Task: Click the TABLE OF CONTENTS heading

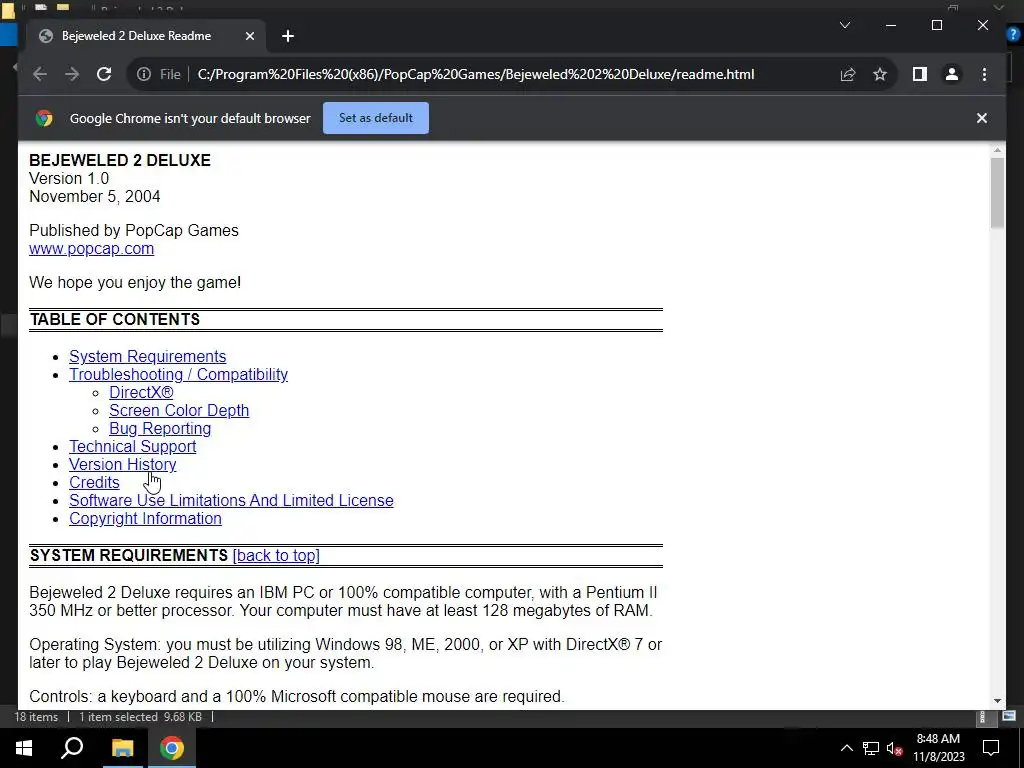Action: pos(114,319)
